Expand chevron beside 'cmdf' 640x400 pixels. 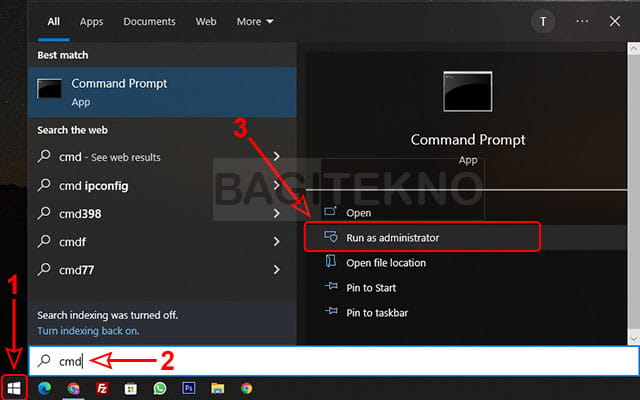[x=277, y=241]
